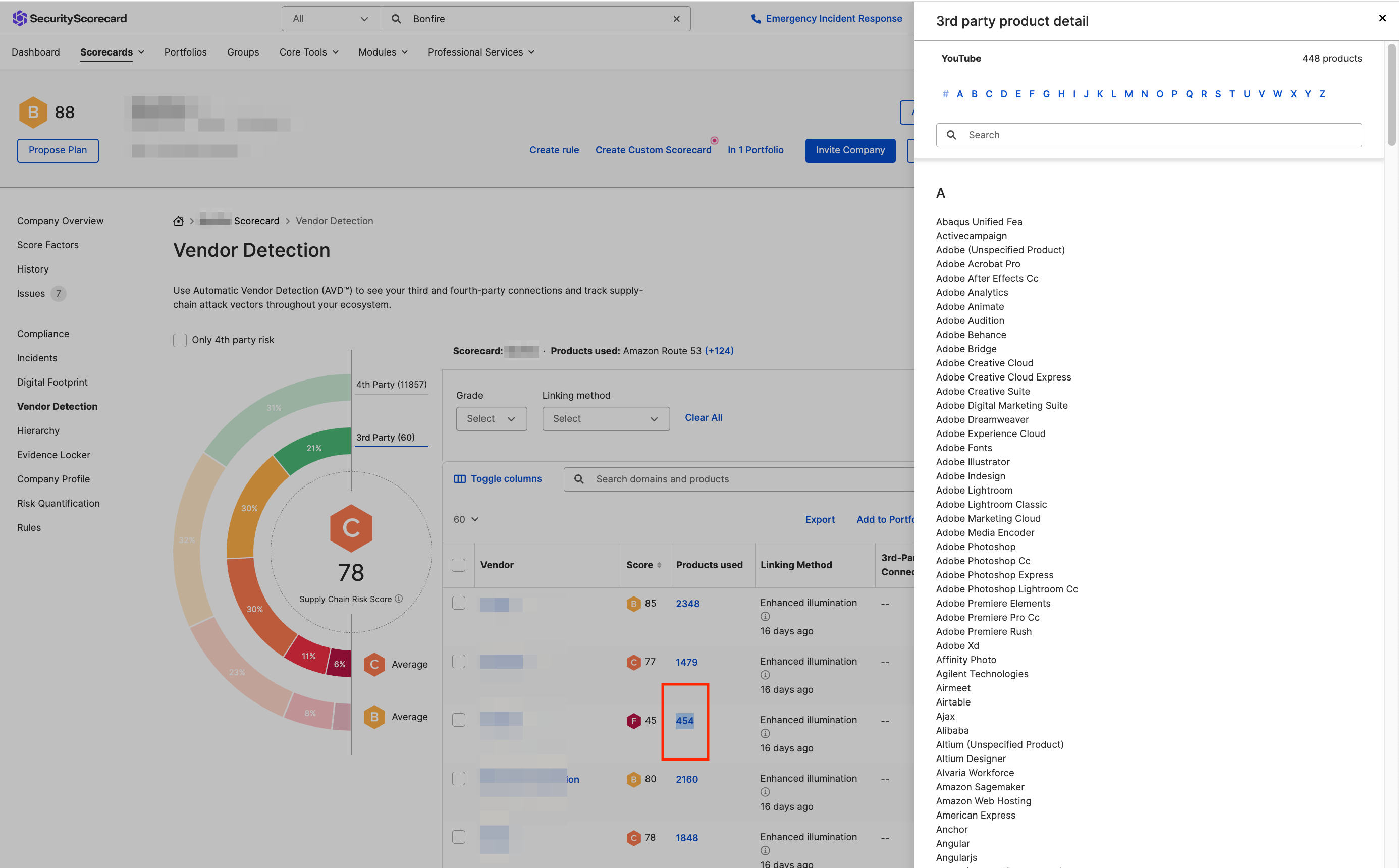Click the notification dot near Create Custom Scorecard
1399x868 pixels.
click(x=714, y=141)
